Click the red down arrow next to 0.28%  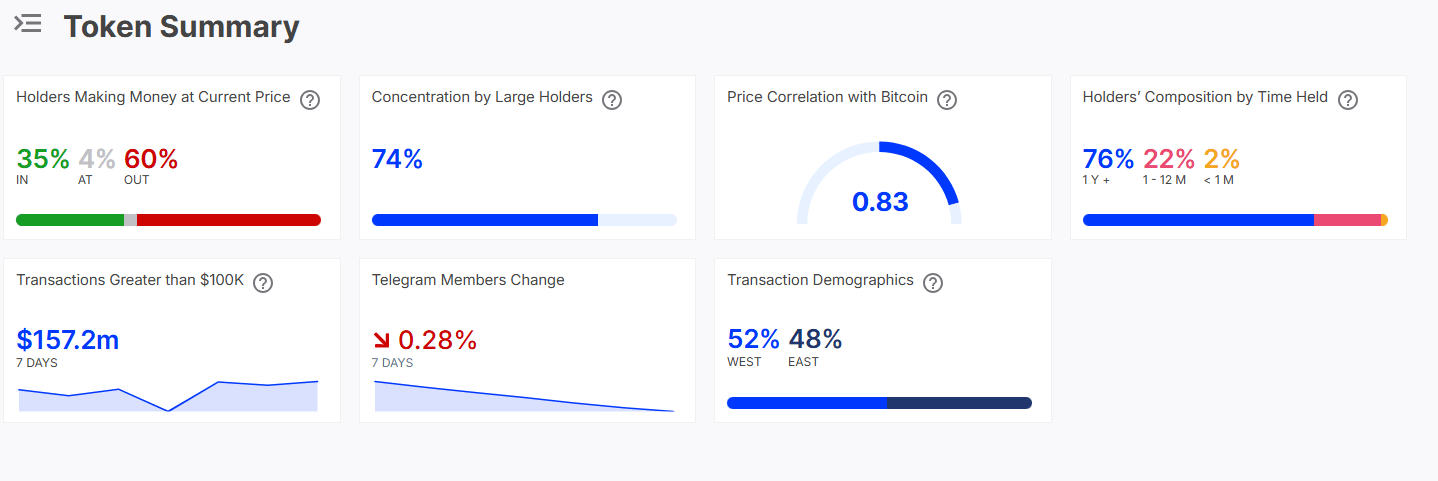[382, 341]
